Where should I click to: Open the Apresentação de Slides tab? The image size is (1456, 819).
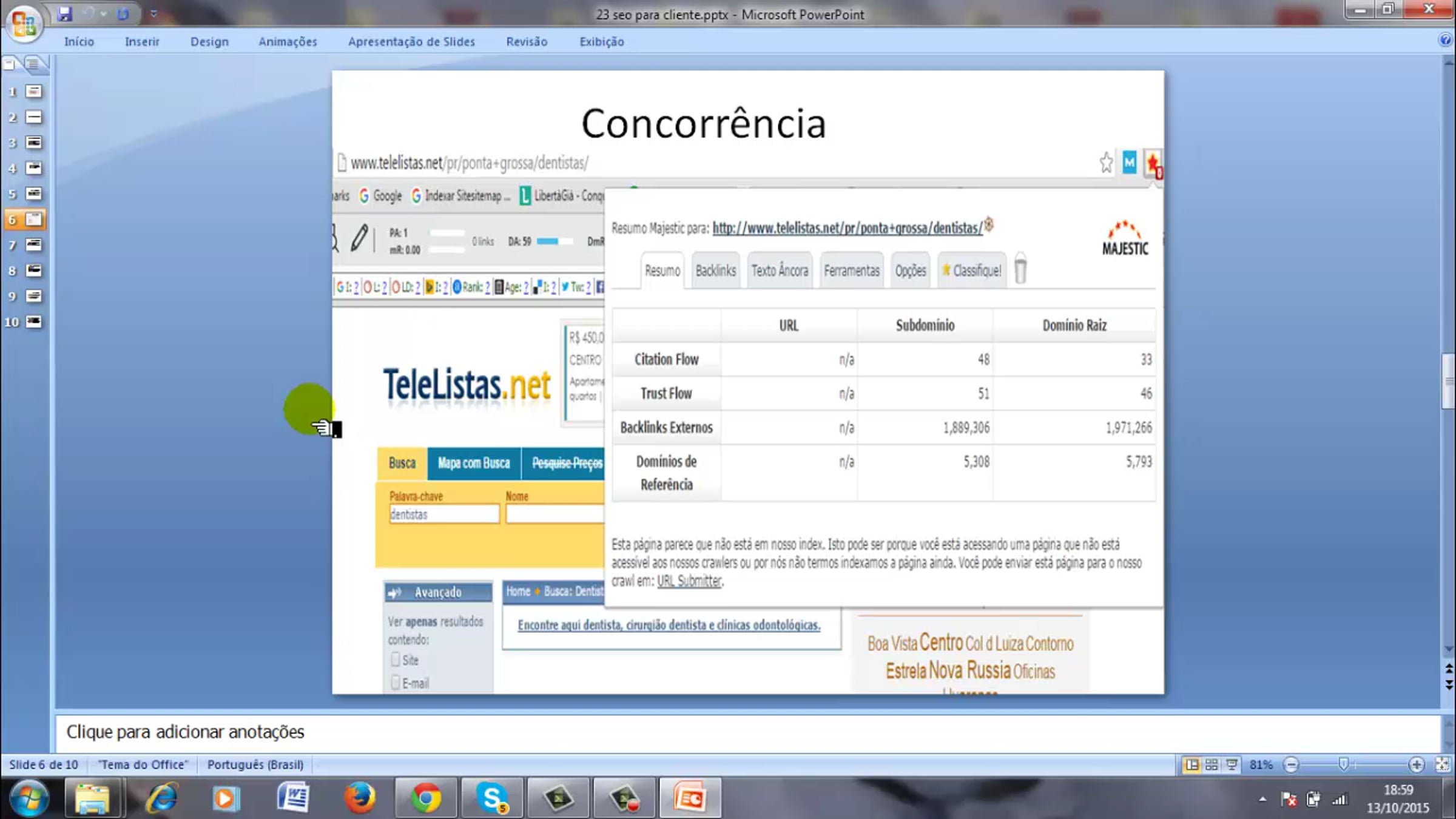(x=411, y=41)
